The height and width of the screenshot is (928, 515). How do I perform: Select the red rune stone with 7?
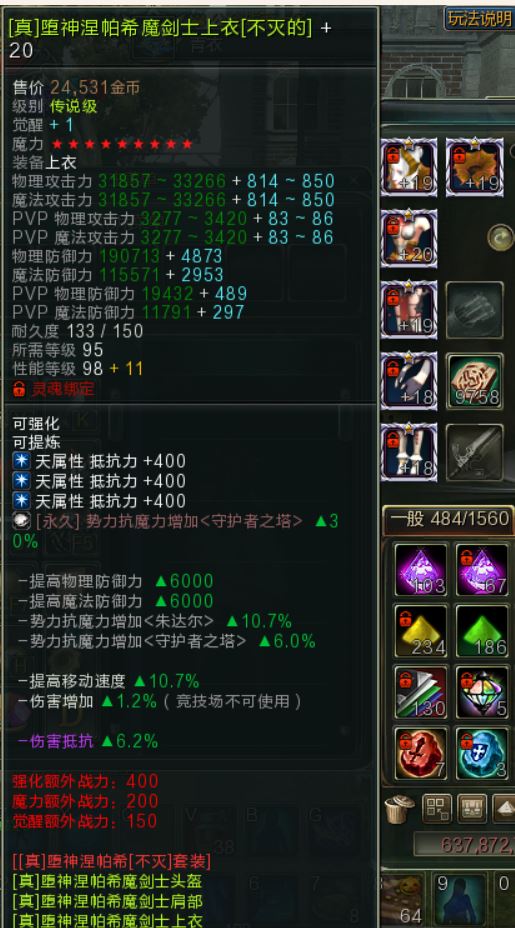pos(421,753)
